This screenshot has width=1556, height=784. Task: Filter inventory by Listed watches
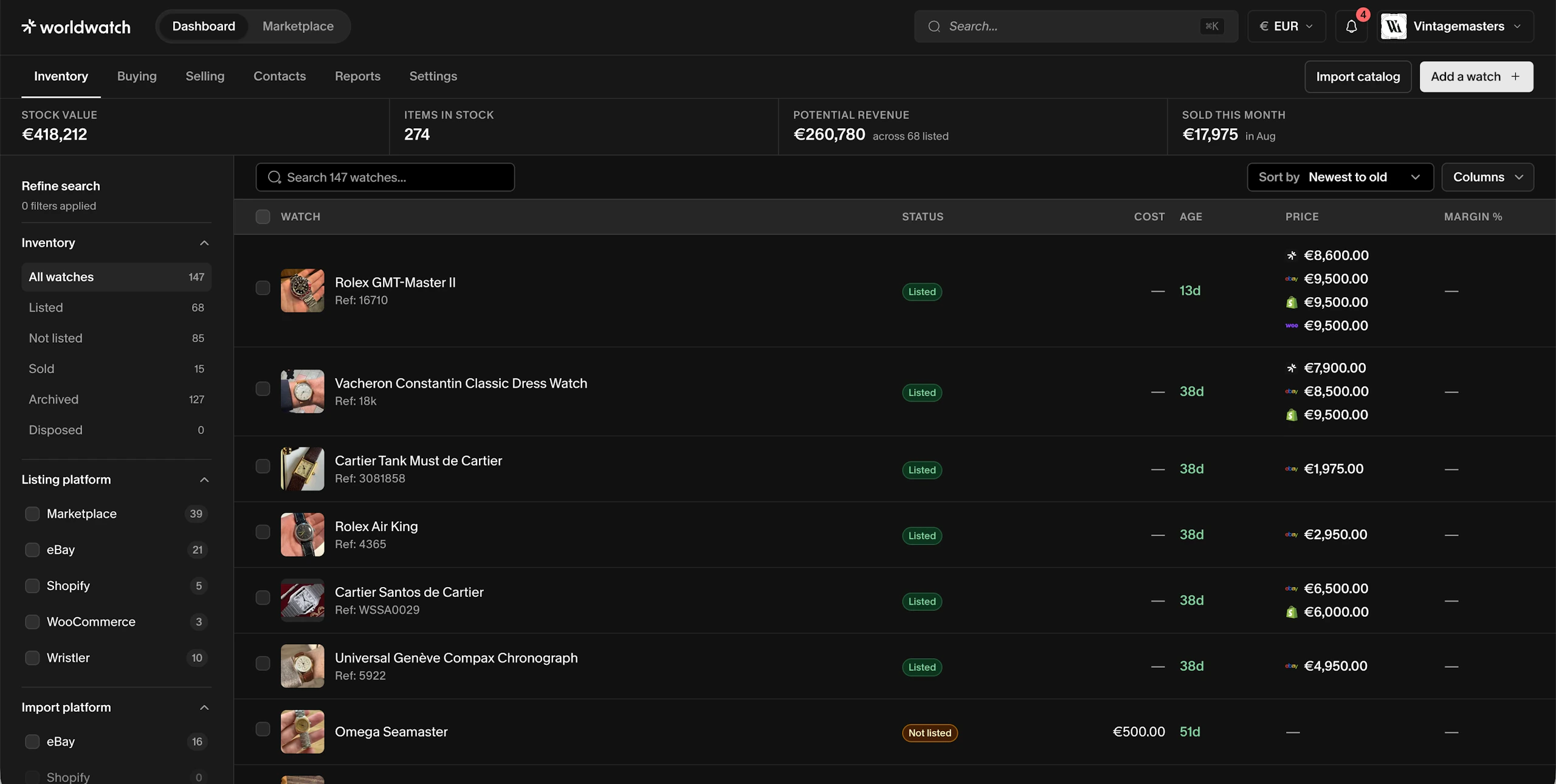(x=116, y=308)
